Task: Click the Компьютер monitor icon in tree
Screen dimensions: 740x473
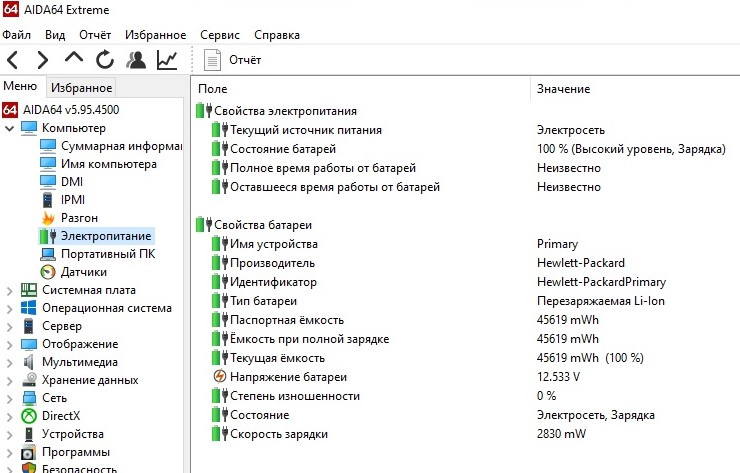Action: click(29, 128)
